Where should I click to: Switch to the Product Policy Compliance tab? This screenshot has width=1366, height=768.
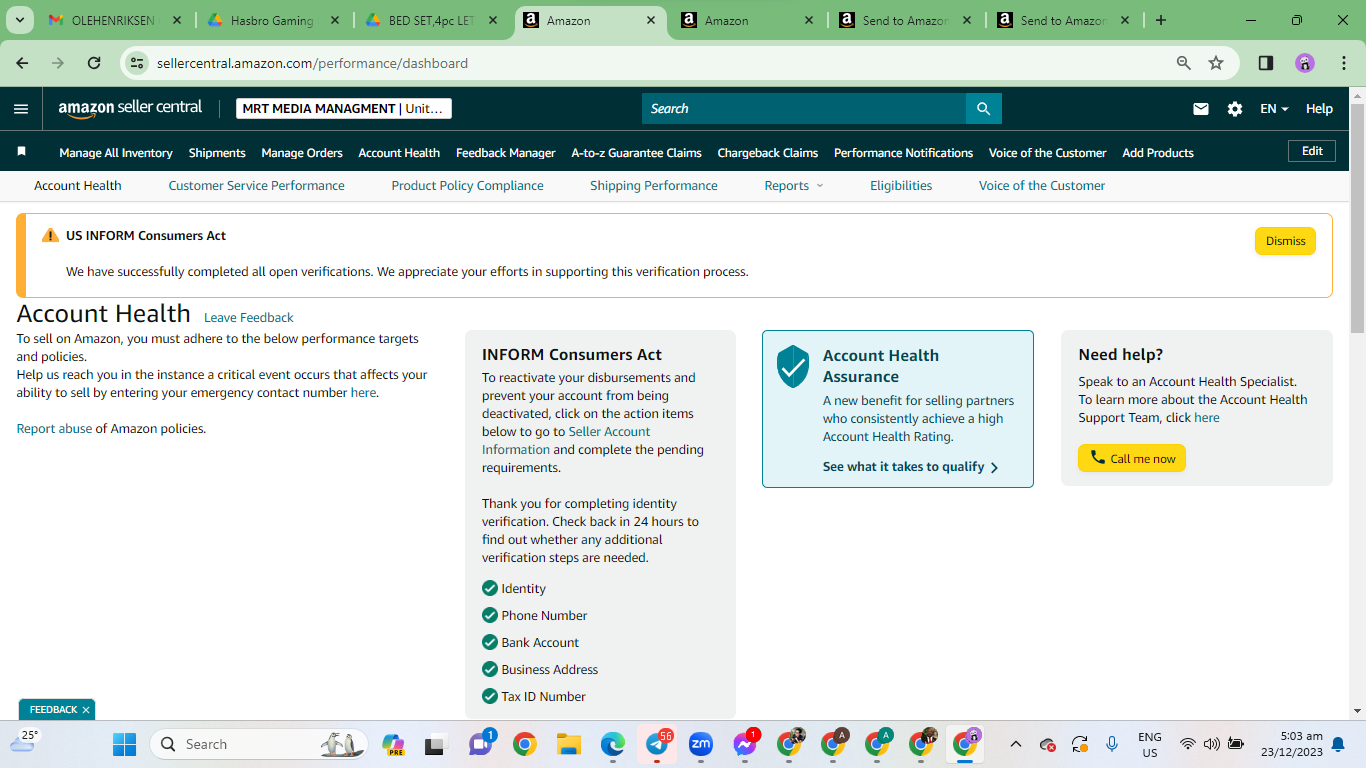[x=468, y=186]
